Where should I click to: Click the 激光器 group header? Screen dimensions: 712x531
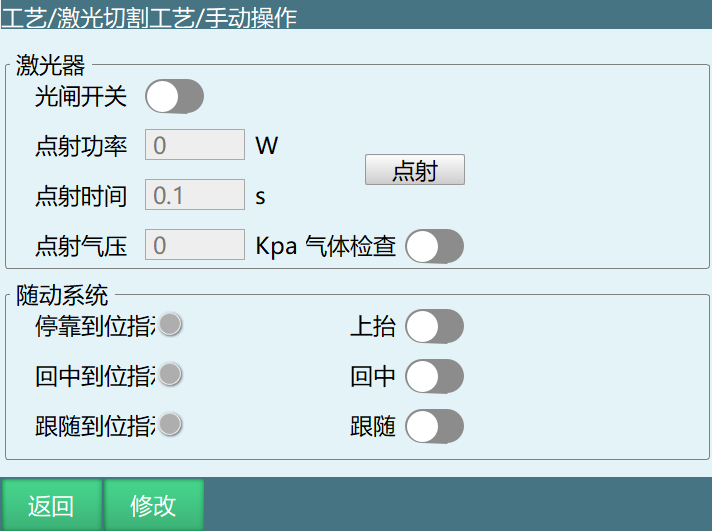tap(51, 67)
